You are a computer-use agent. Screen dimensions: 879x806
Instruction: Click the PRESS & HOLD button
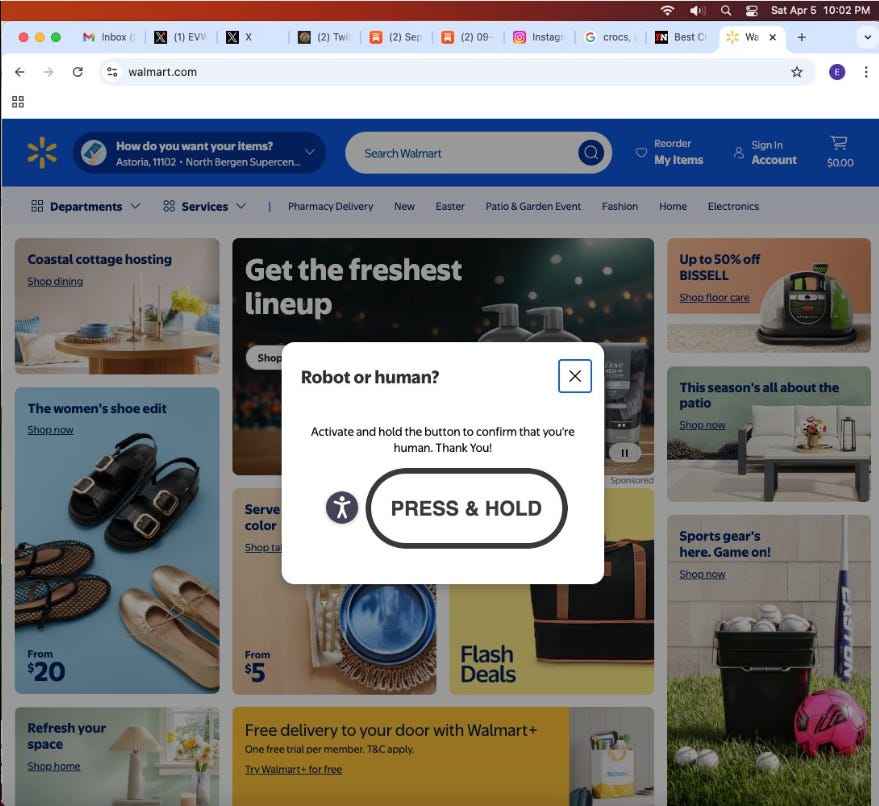[x=466, y=508]
